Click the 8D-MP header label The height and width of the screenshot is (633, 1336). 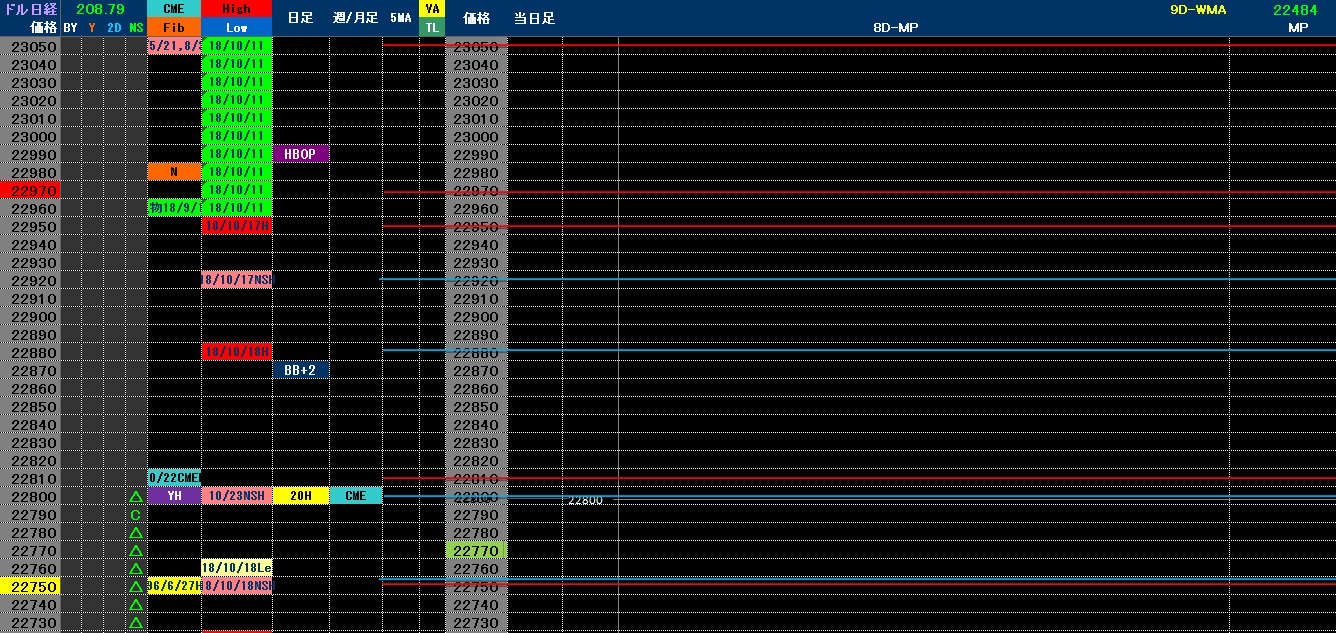(895, 28)
